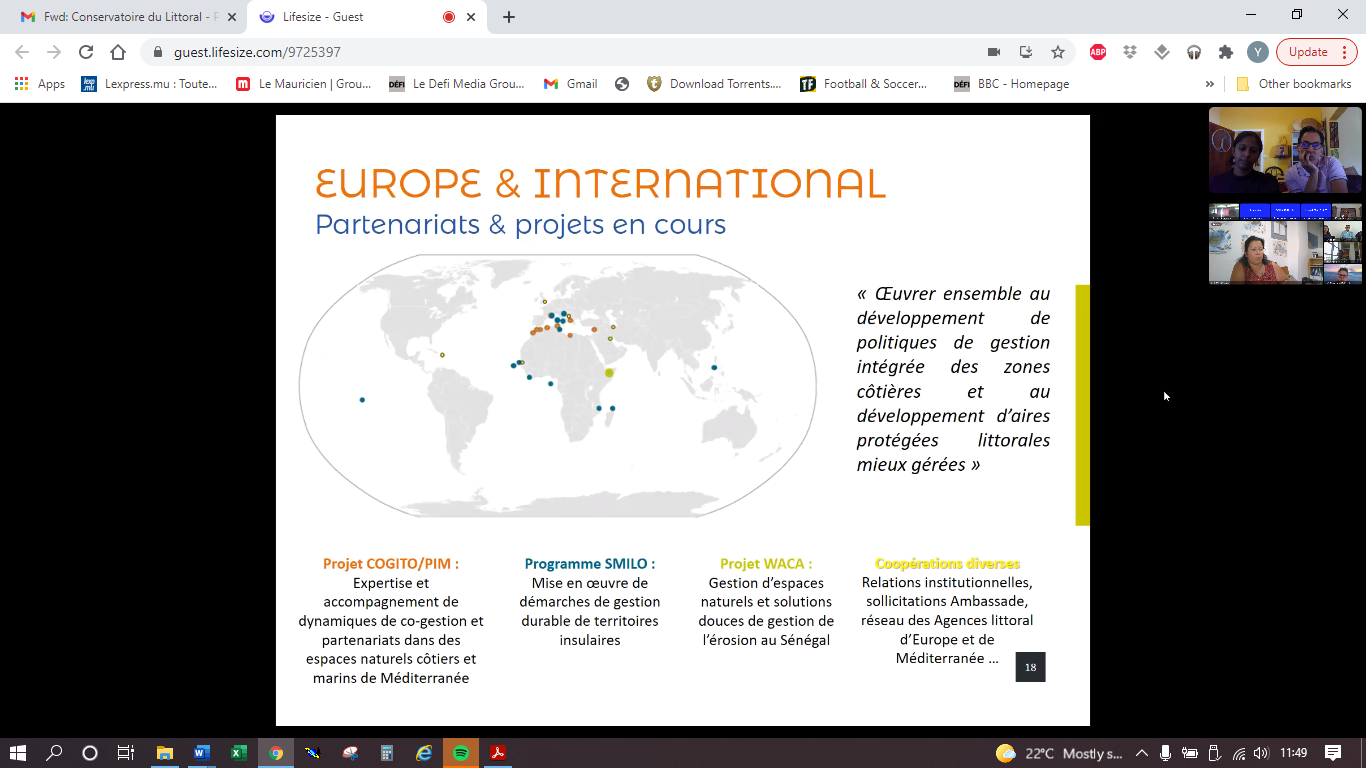Click the install app icon in address bar
1366x768 pixels.
1025,52
